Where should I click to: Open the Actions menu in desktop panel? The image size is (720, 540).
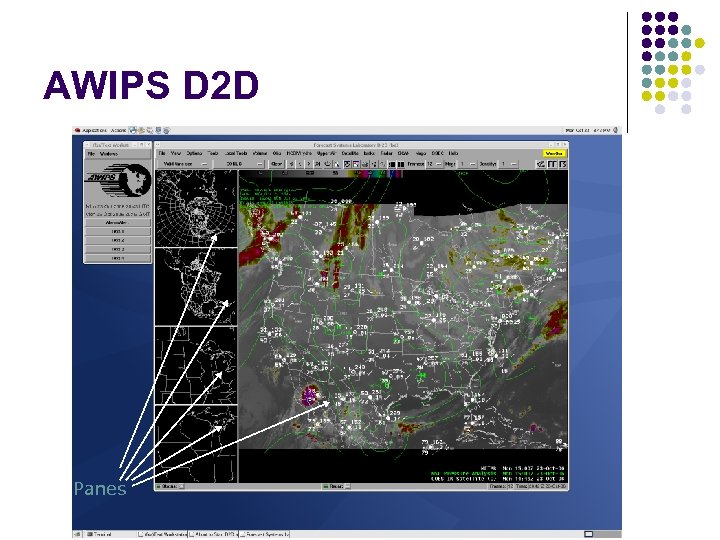(x=118, y=130)
